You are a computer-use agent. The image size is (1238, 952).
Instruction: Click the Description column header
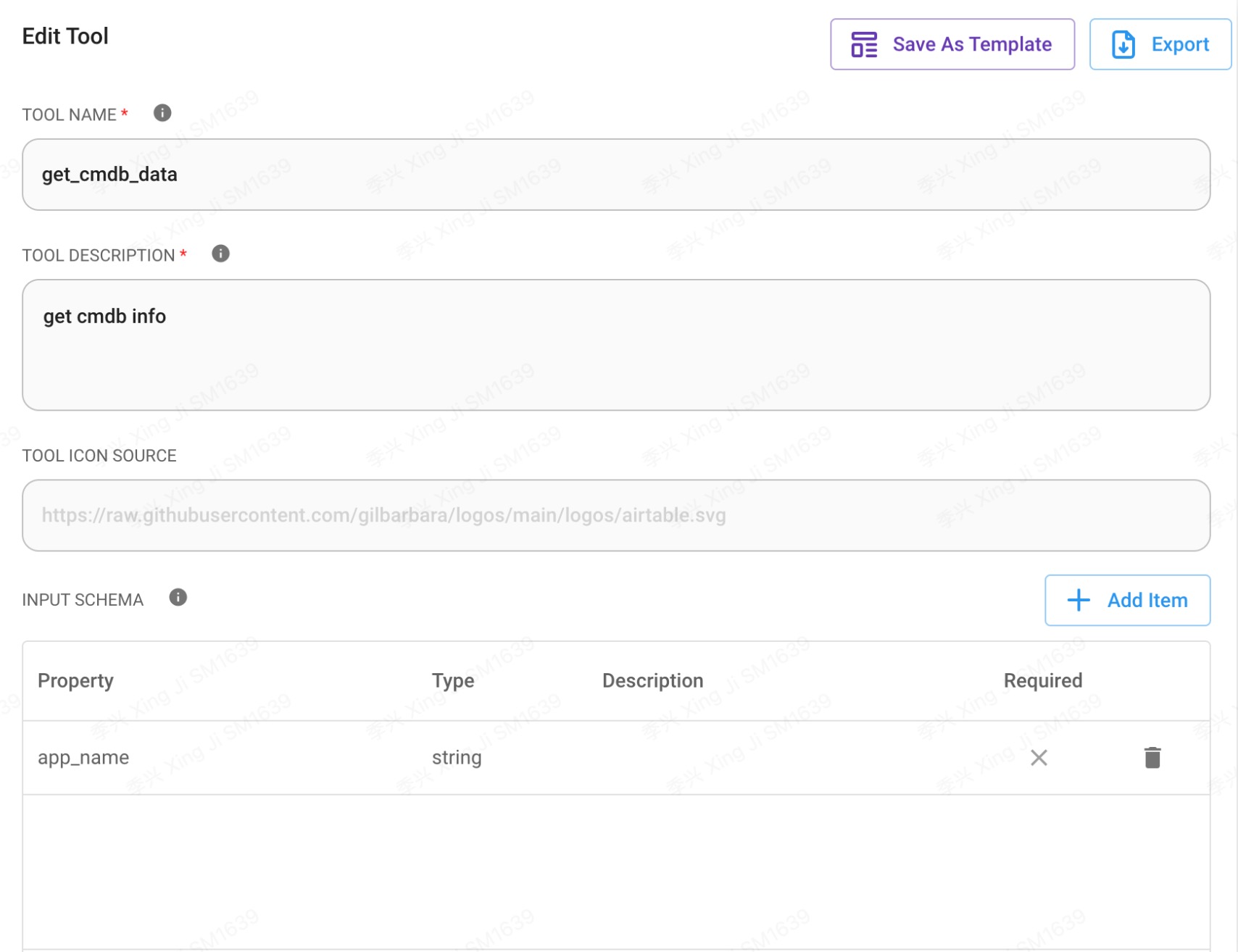point(652,680)
